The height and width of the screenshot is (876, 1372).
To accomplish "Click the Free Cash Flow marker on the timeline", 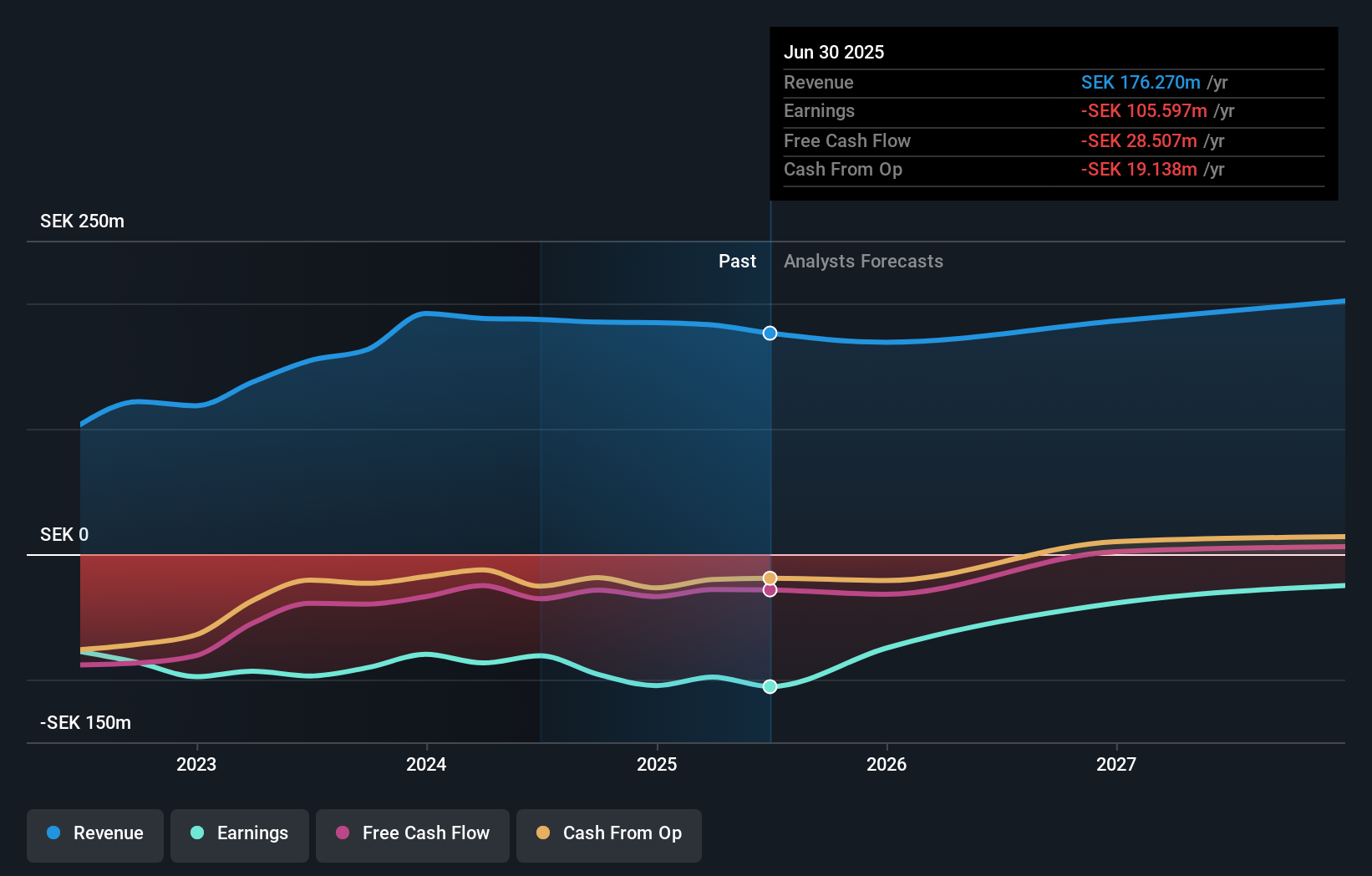I will (x=770, y=591).
